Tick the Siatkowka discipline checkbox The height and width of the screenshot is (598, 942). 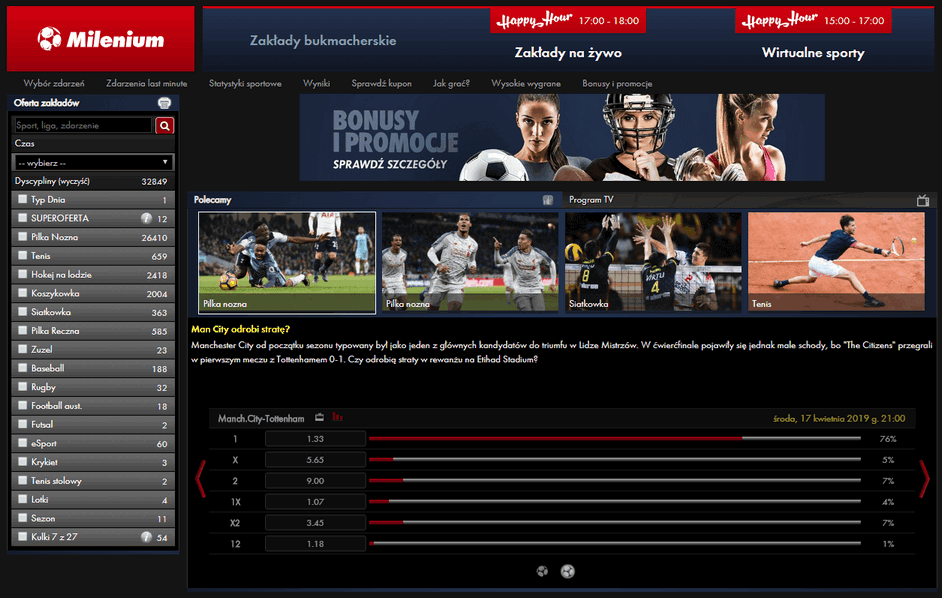point(23,312)
